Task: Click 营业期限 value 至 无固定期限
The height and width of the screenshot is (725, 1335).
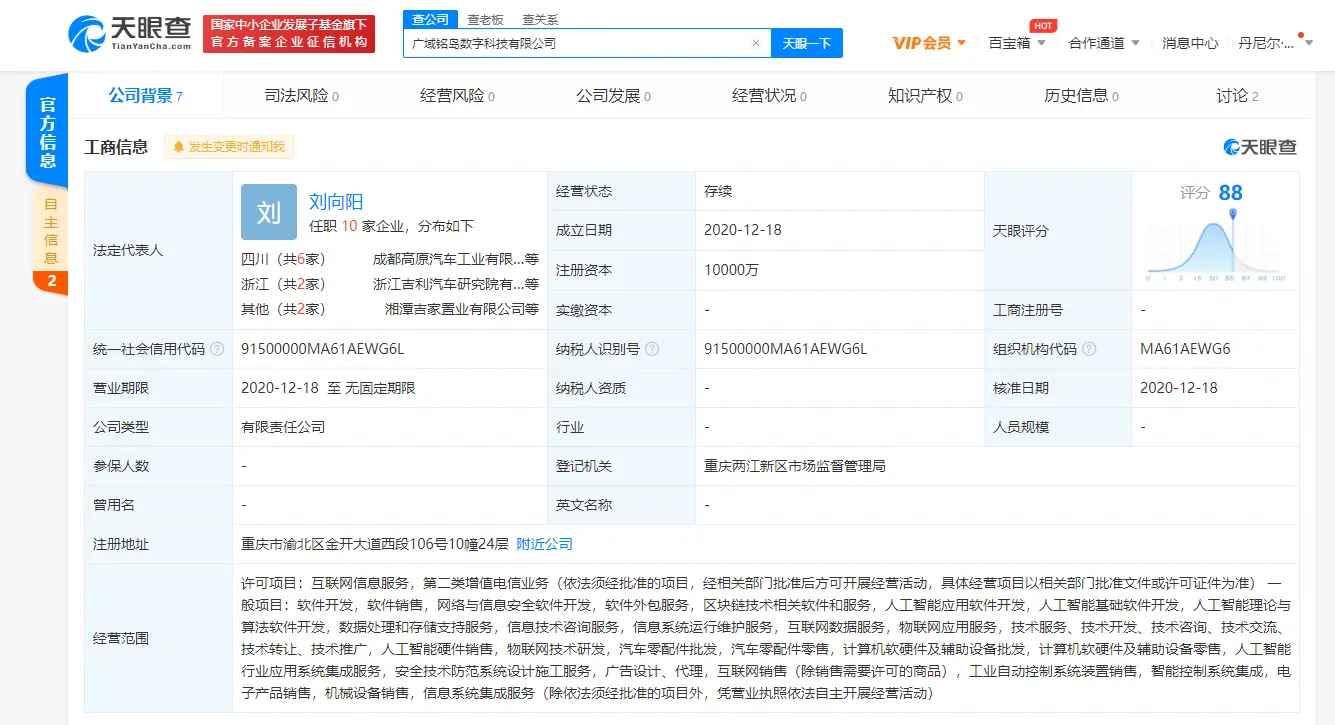Action: coord(328,388)
